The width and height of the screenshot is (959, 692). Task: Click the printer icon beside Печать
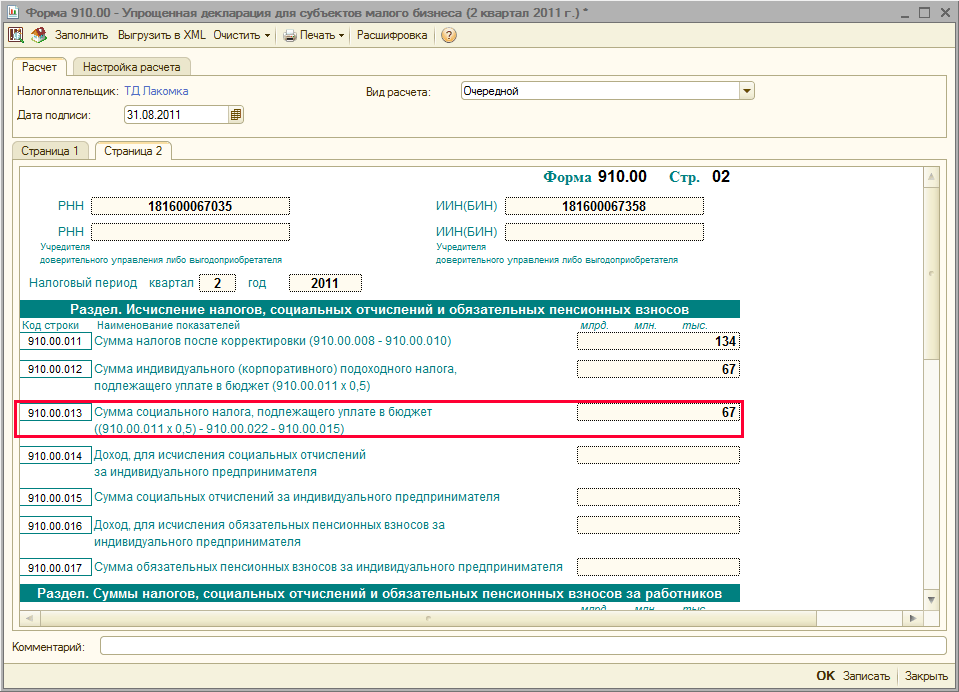290,35
